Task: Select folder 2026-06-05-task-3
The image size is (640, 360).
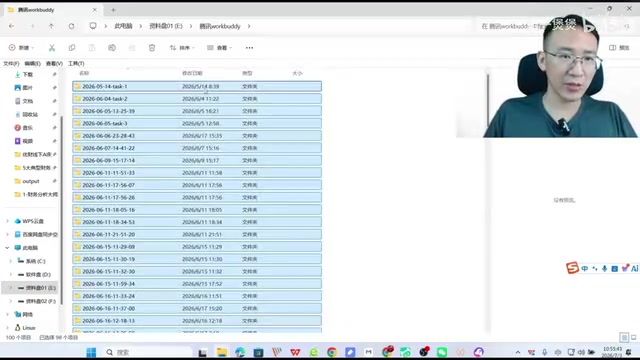Action: tap(197, 123)
